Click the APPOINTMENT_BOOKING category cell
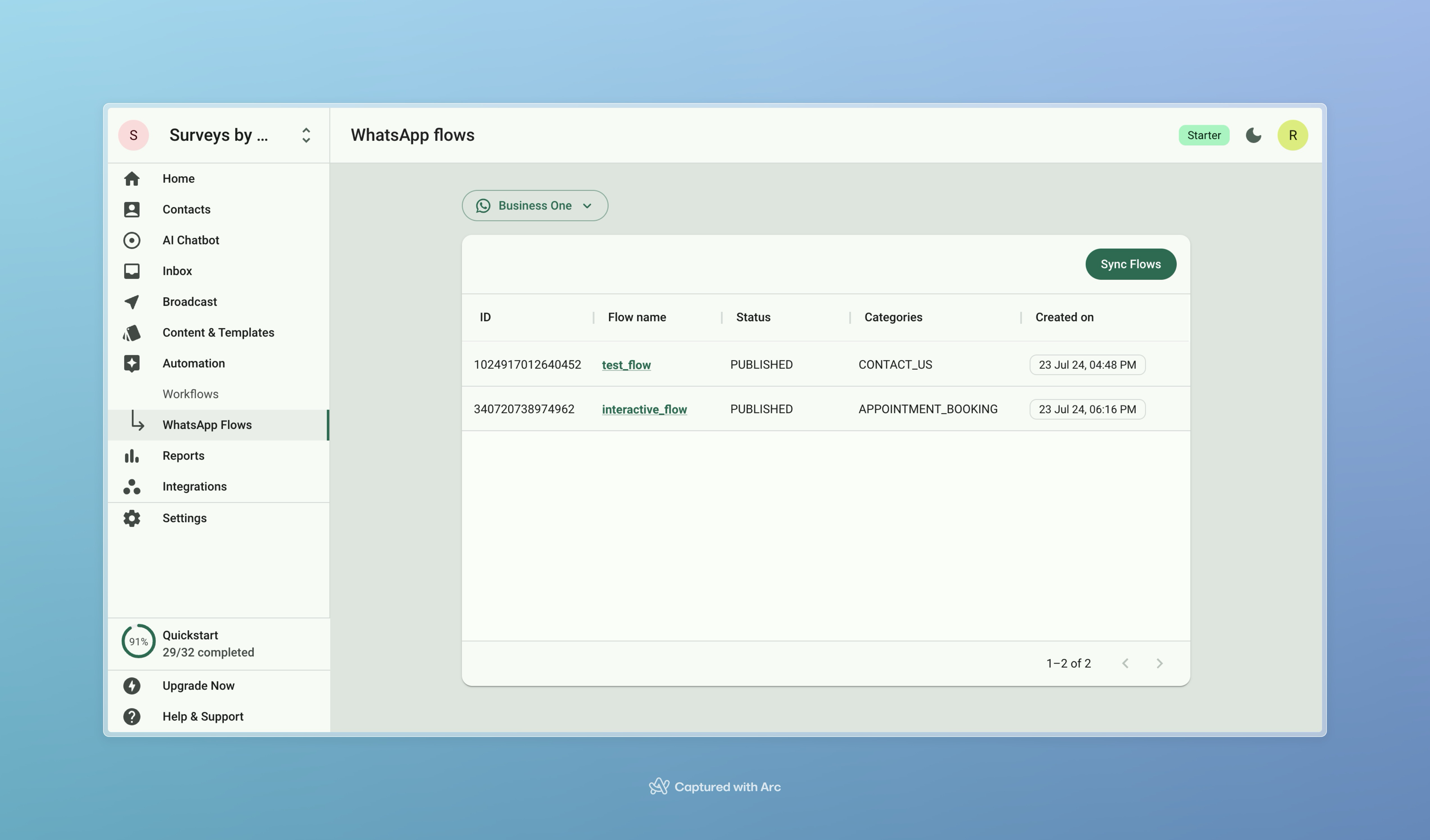This screenshot has width=1430, height=840. pos(928,409)
